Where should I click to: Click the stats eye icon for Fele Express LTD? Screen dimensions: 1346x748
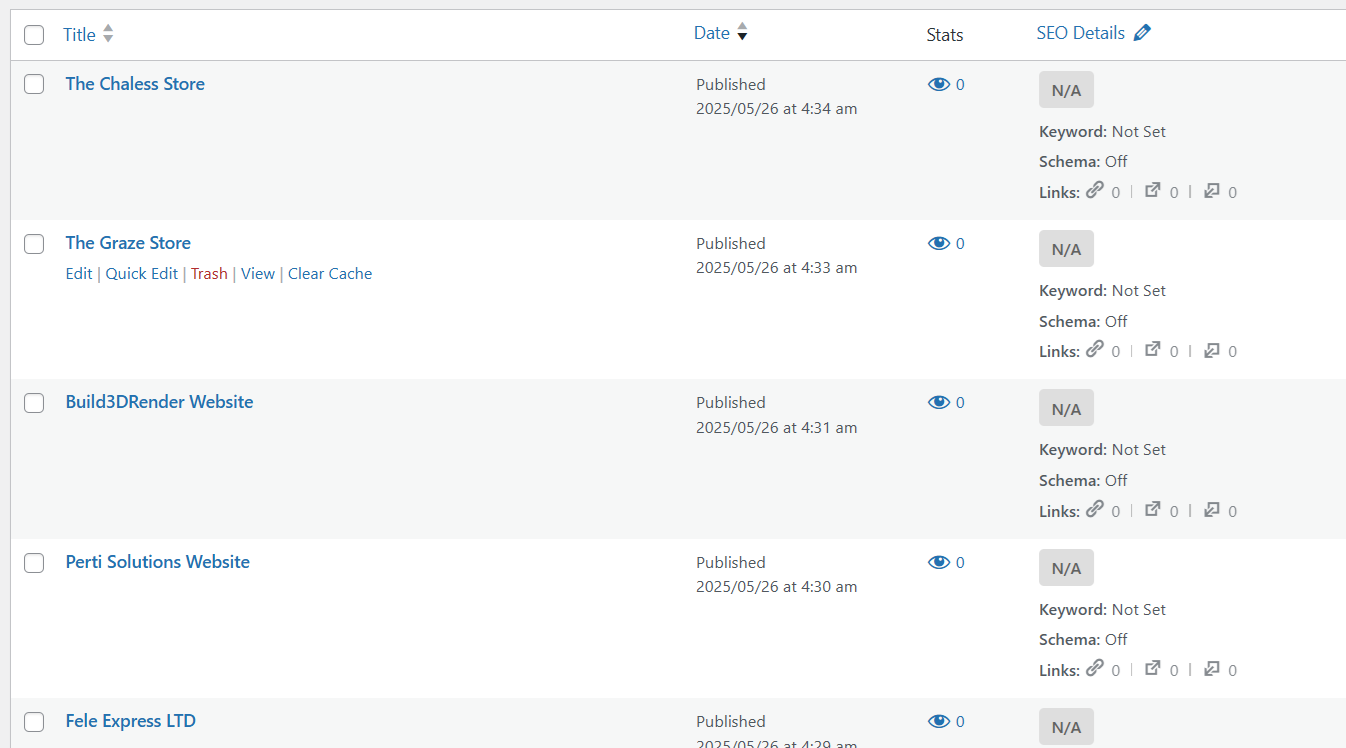click(x=938, y=721)
